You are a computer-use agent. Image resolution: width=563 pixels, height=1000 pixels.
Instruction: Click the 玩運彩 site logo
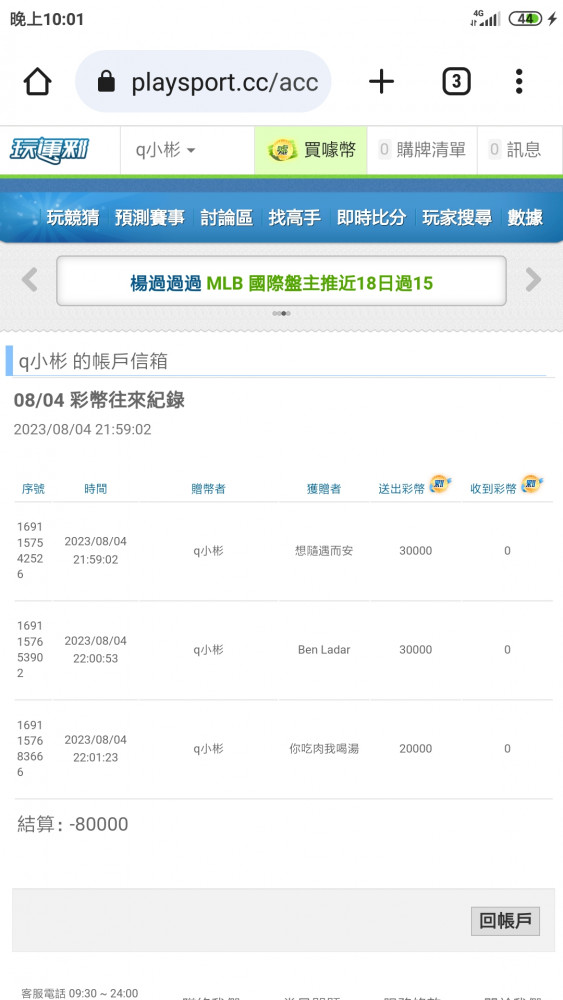point(49,151)
